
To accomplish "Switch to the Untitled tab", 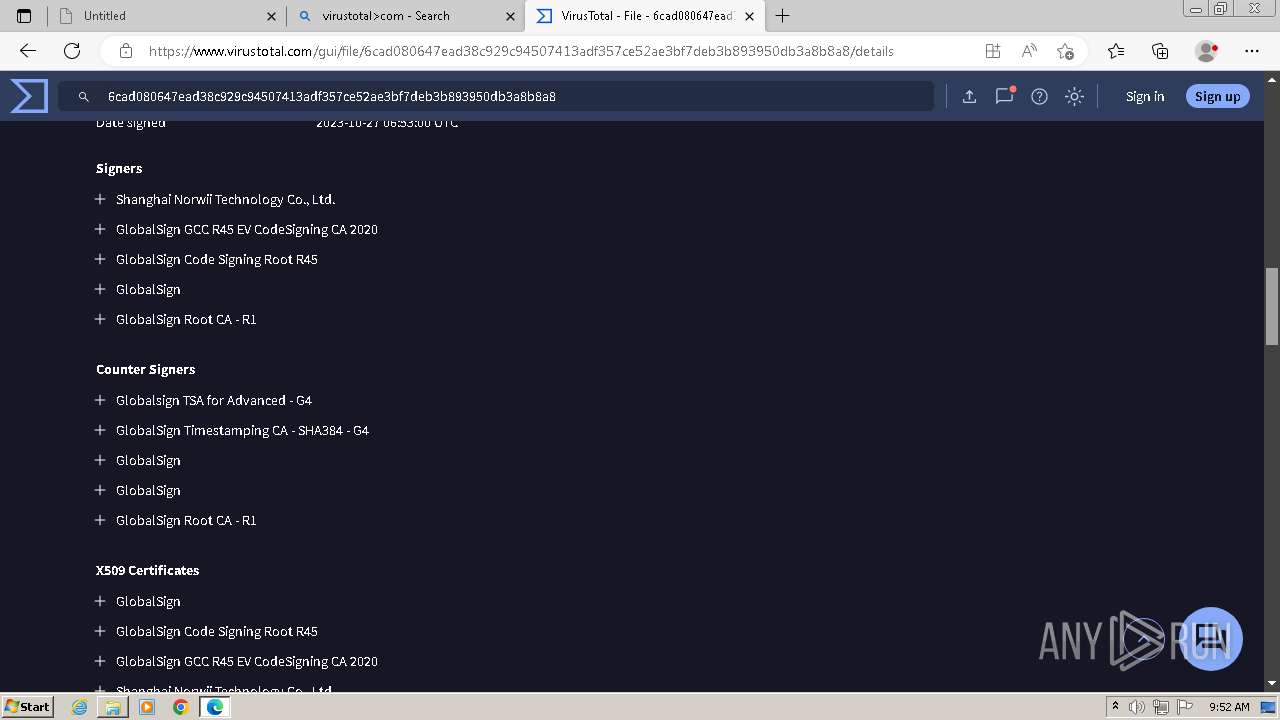I will coord(167,16).
